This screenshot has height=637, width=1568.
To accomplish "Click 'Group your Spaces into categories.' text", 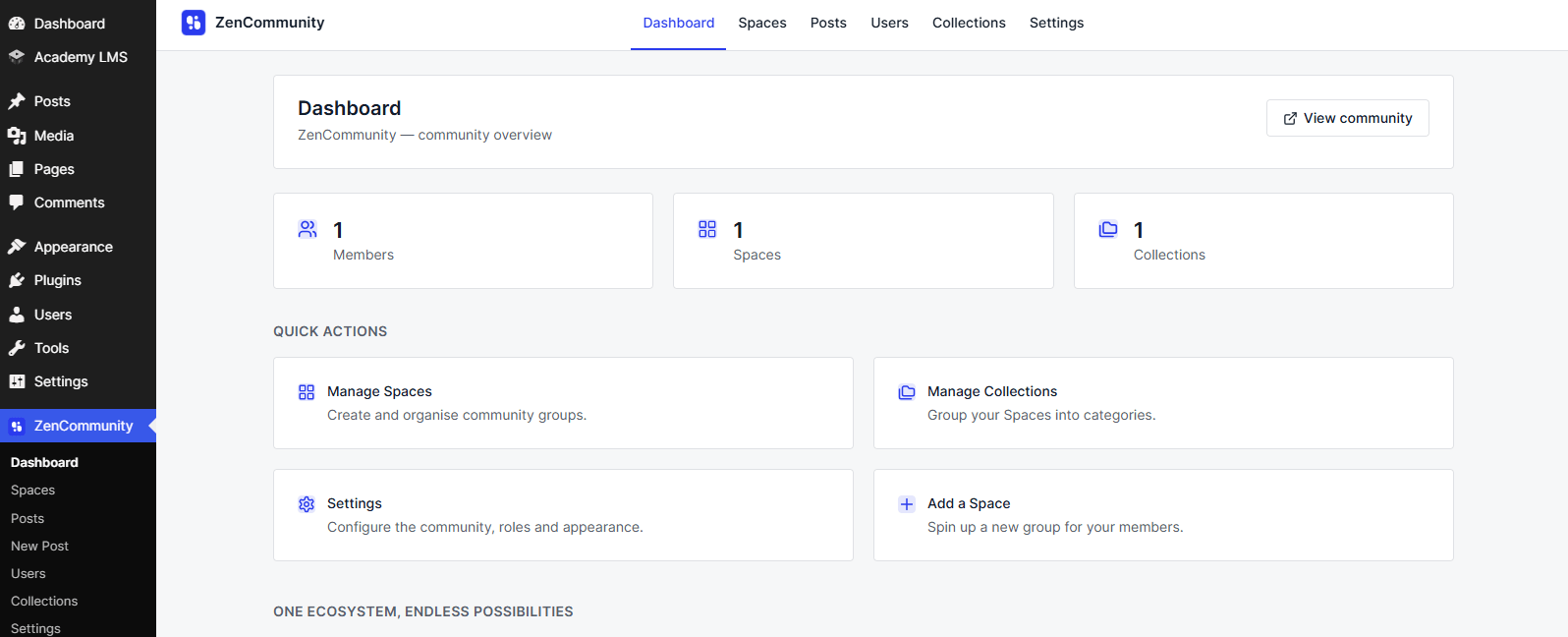I will click(x=1041, y=415).
